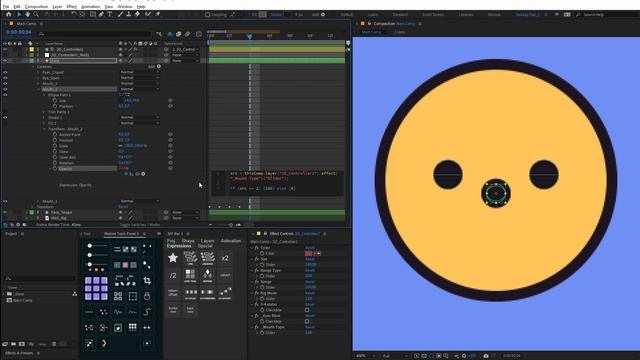
Task: Click the purple anchor grid in Motion Tools
Action: click(x=96, y=288)
